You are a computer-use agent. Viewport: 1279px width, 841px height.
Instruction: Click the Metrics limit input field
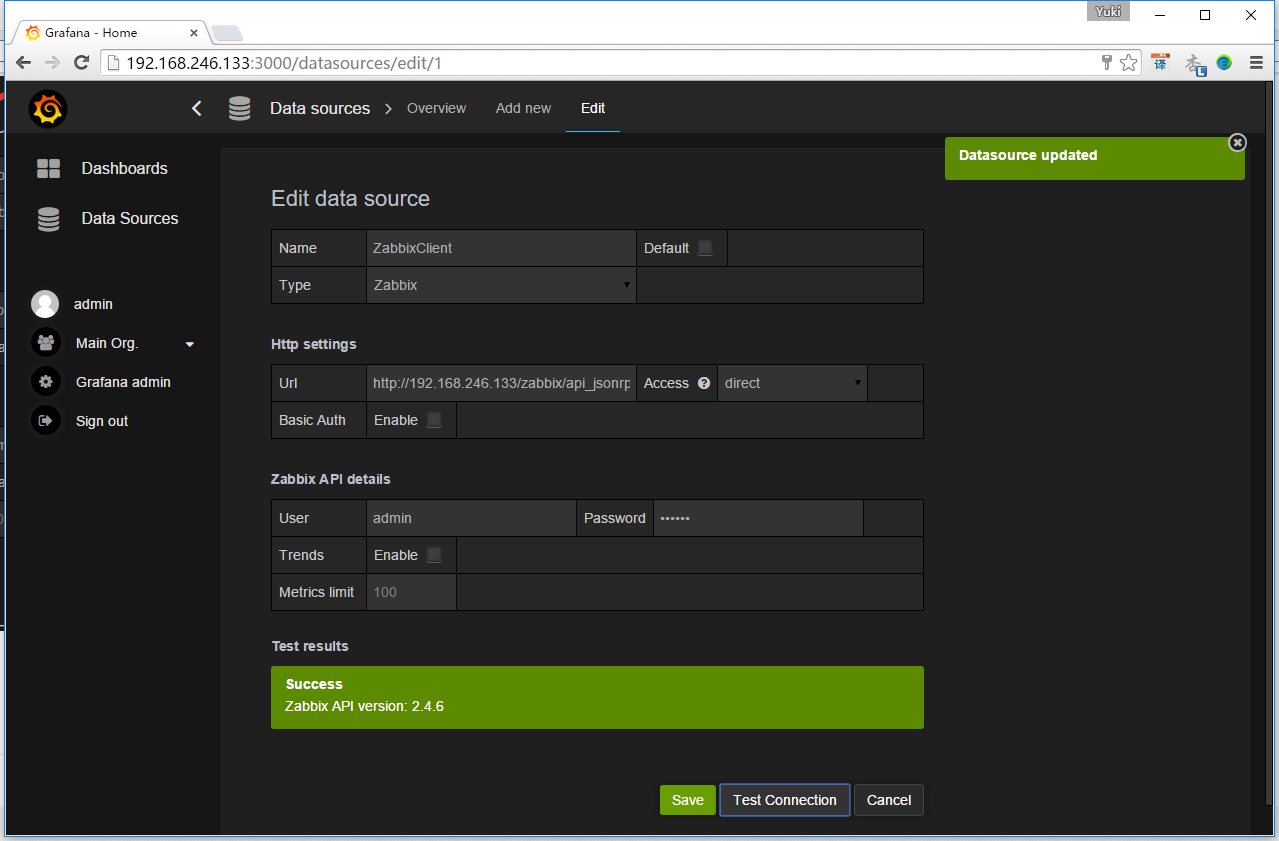pyautogui.click(x=412, y=592)
